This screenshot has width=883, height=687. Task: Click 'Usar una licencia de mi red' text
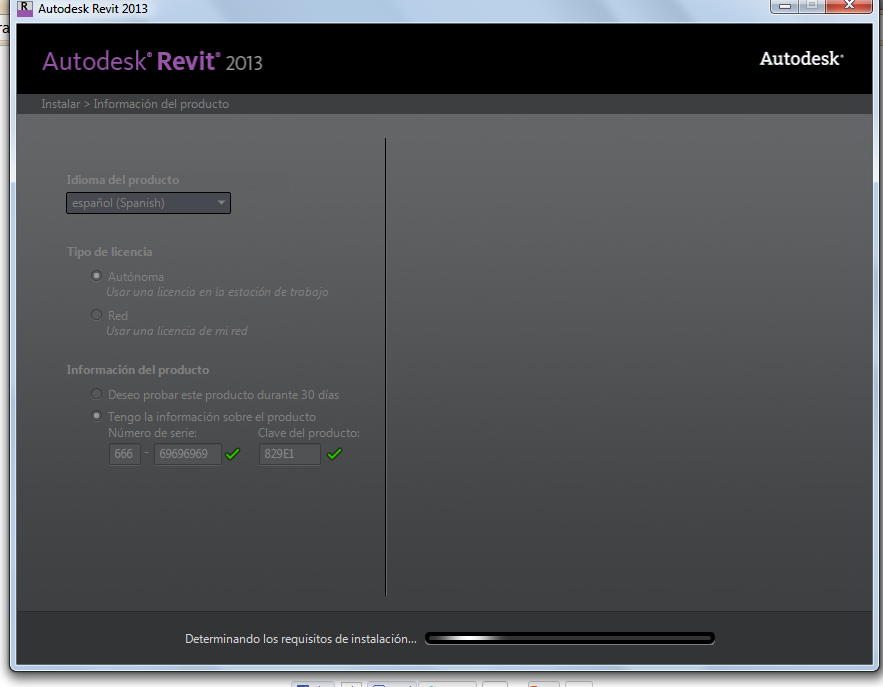[x=177, y=331]
